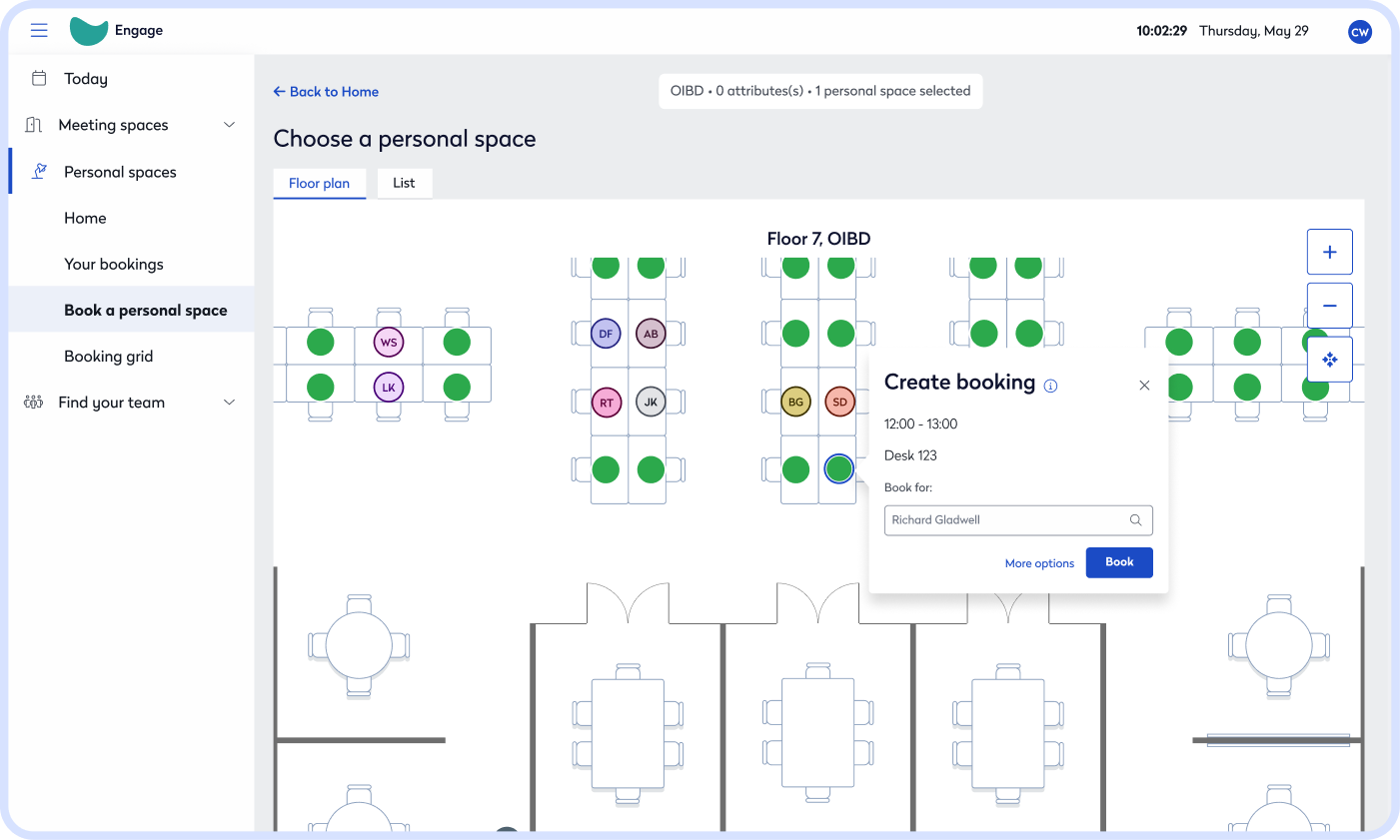The image size is (1400, 840).
Task: Click the search icon in the Book for field
Action: pos(1135,519)
